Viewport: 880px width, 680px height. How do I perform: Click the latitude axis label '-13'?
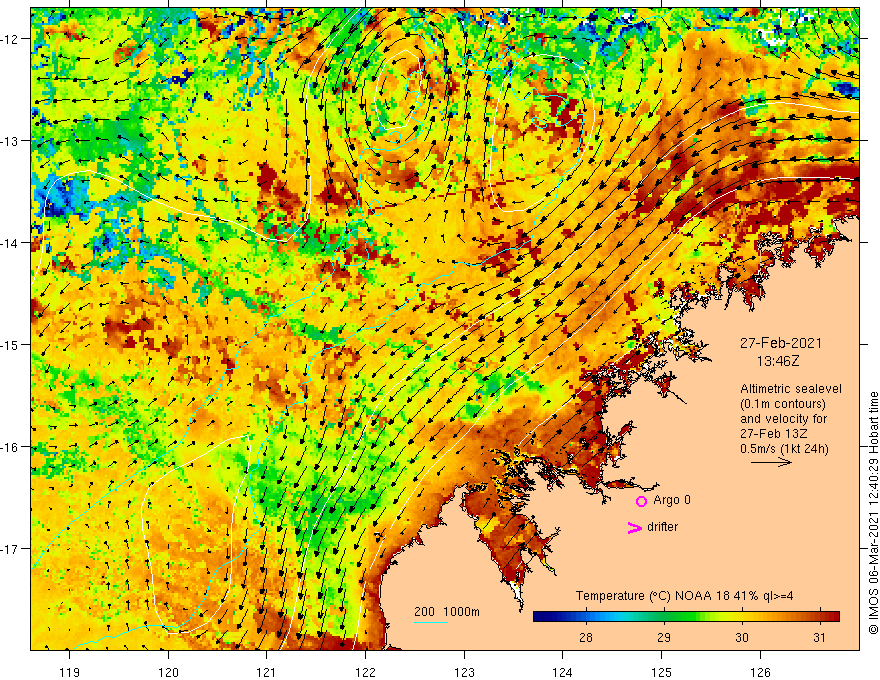point(10,141)
